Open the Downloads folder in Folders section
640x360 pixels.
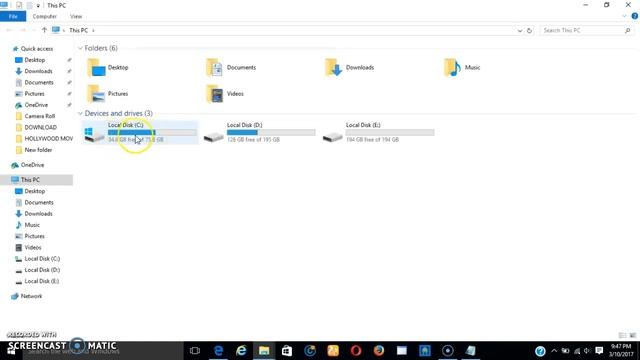[x=350, y=68]
